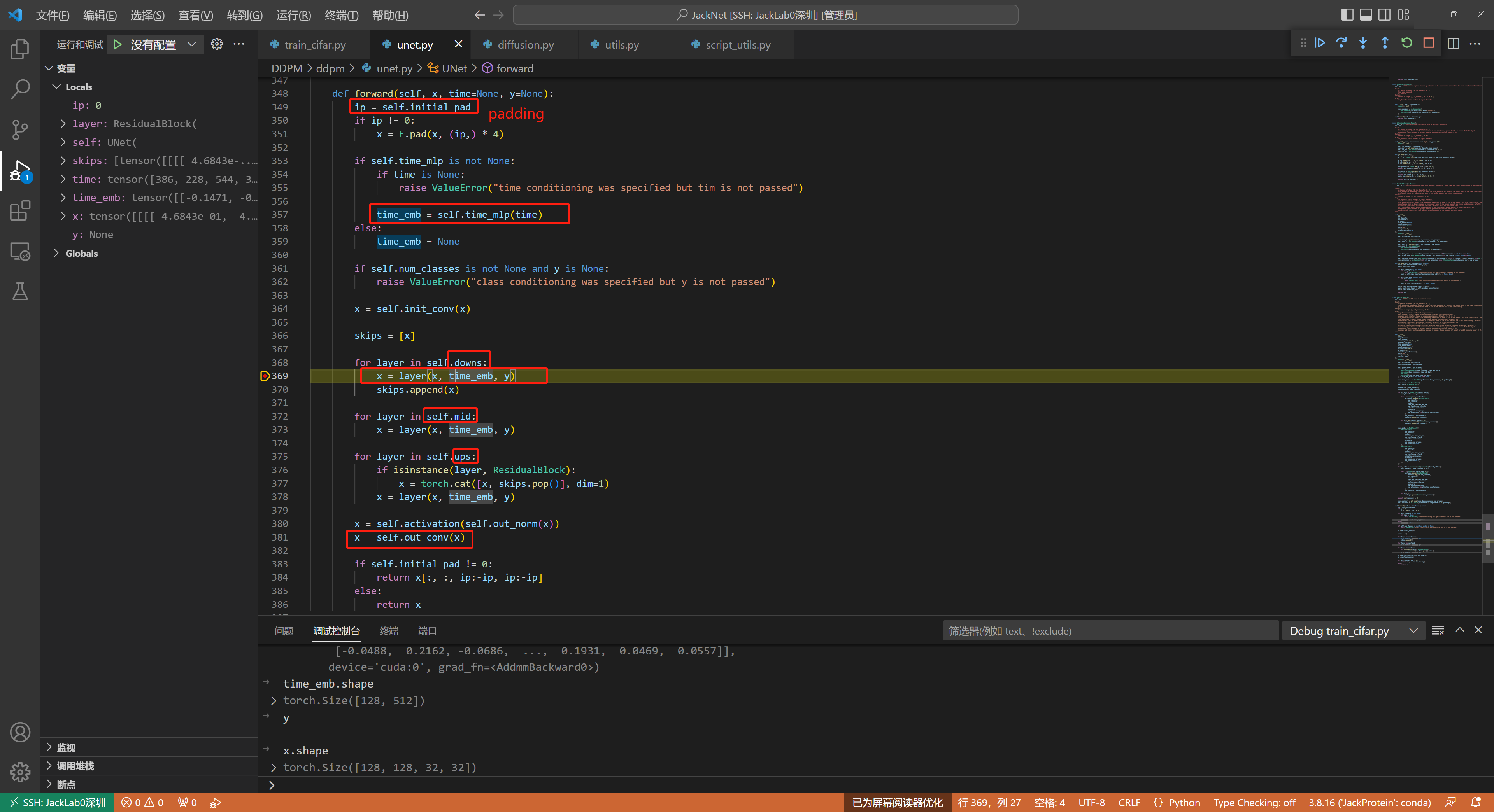Image resolution: width=1494 pixels, height=812 pixels.
Task: Step out in debug toolbar
Action: pyautogui.click(x=1384, y=43)
